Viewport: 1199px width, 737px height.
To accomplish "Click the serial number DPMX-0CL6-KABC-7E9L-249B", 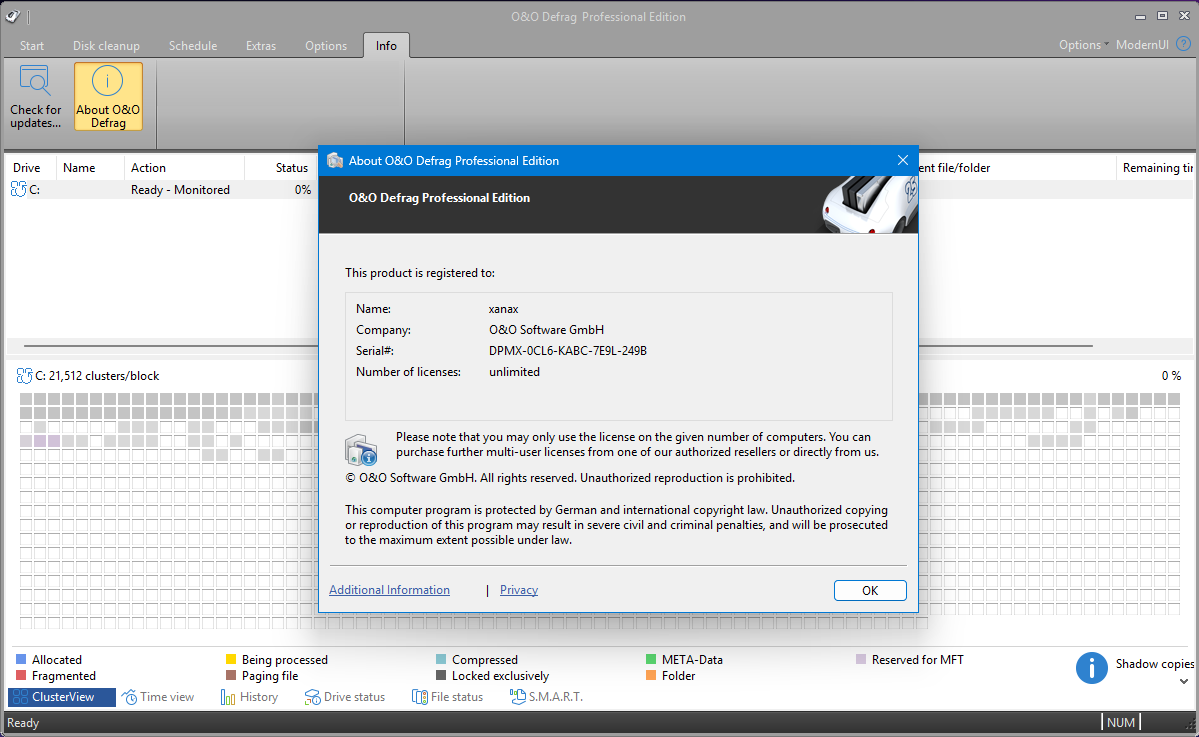I will (567, 351).
